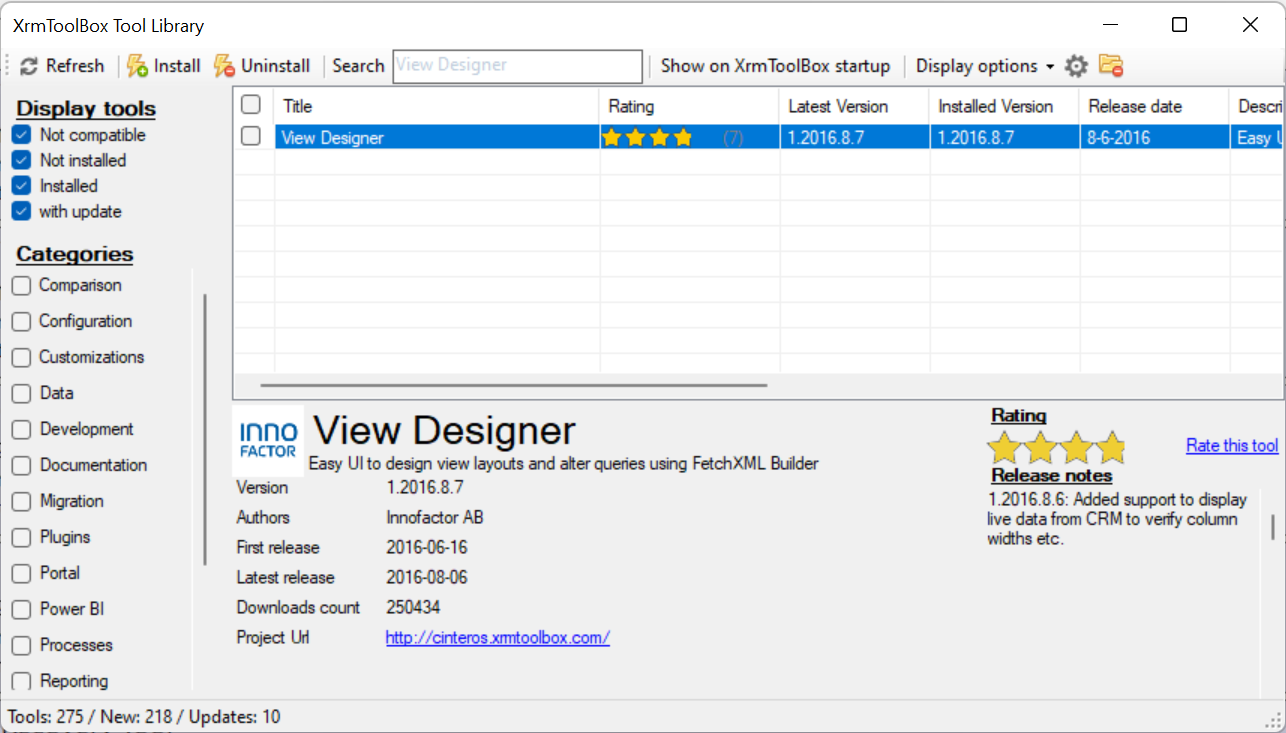
Task: Check the Reporting category
Action: (21, 681)
